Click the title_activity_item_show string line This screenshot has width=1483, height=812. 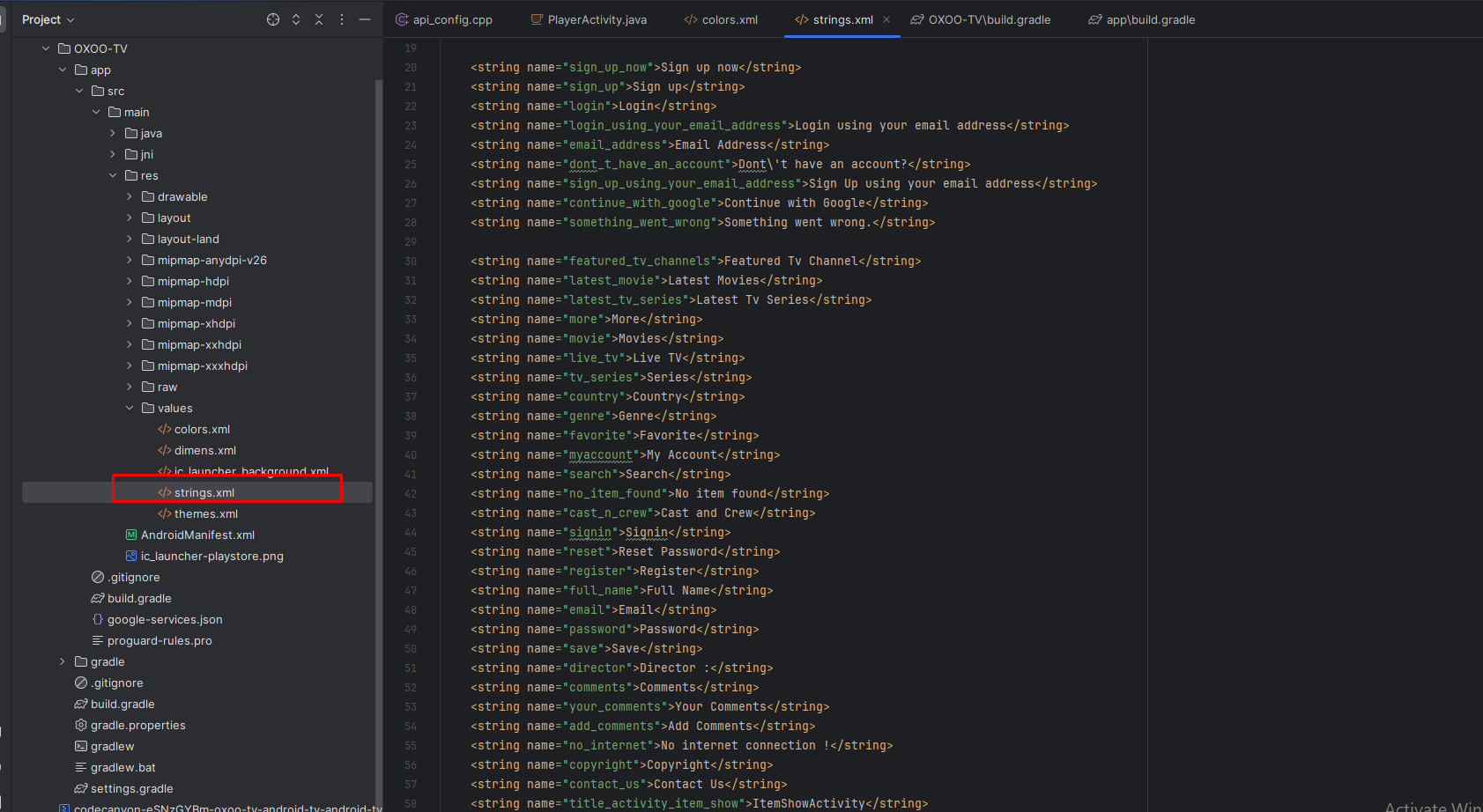[700, 803]
